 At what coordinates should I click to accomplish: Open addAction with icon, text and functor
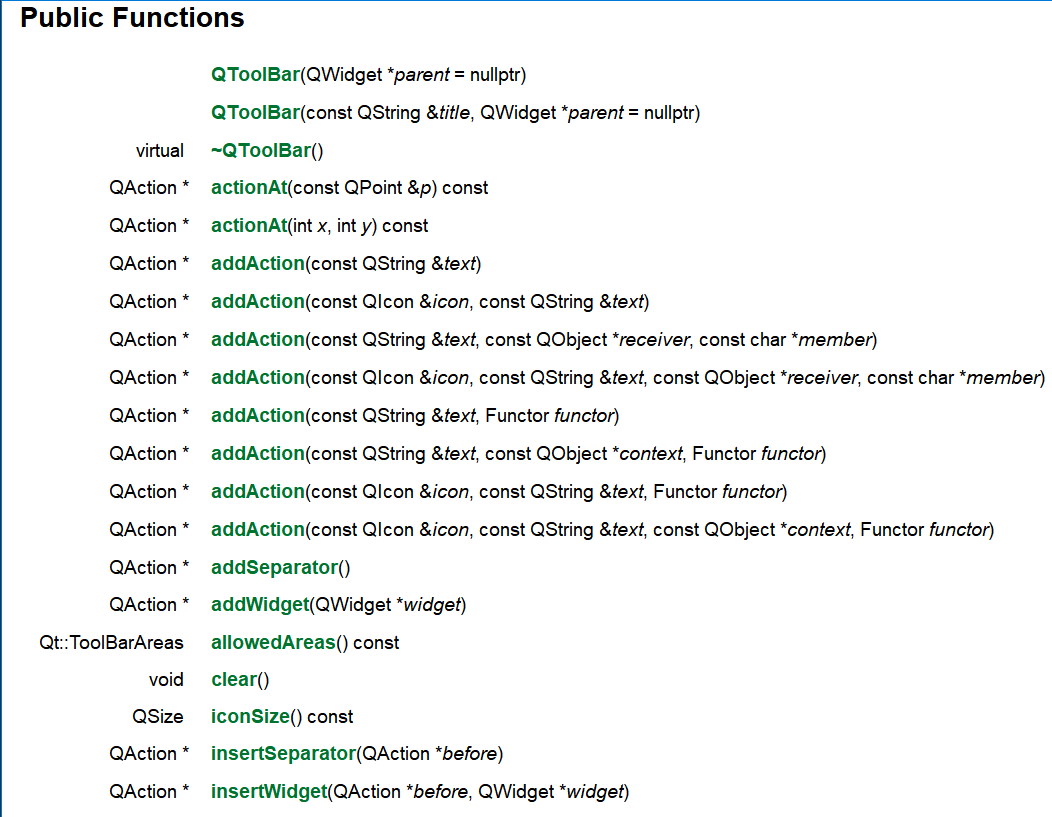pos(258,492)
